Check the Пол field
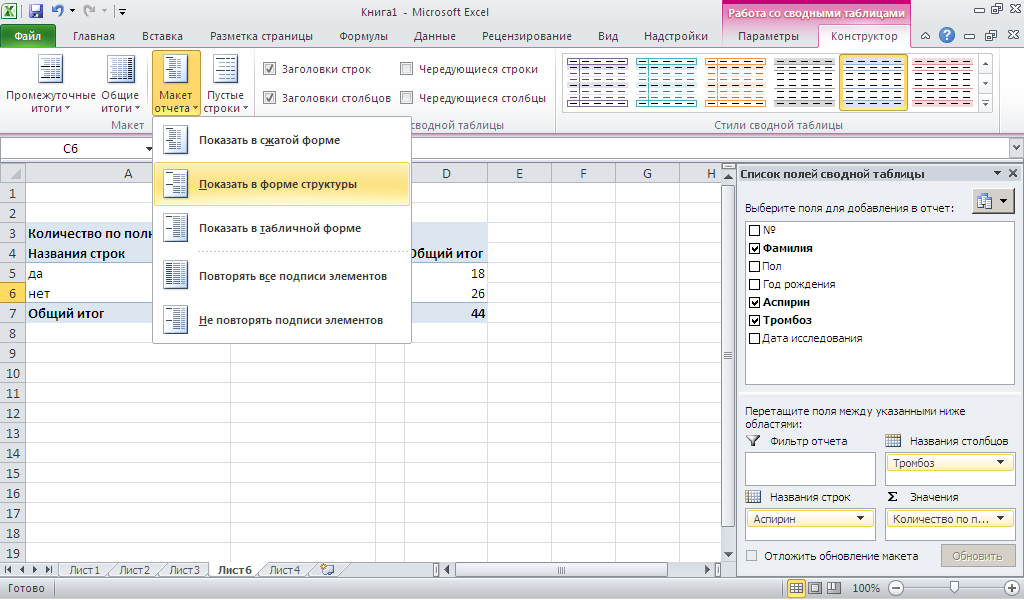The image size is (1024, 600). (x=754, y=266)
